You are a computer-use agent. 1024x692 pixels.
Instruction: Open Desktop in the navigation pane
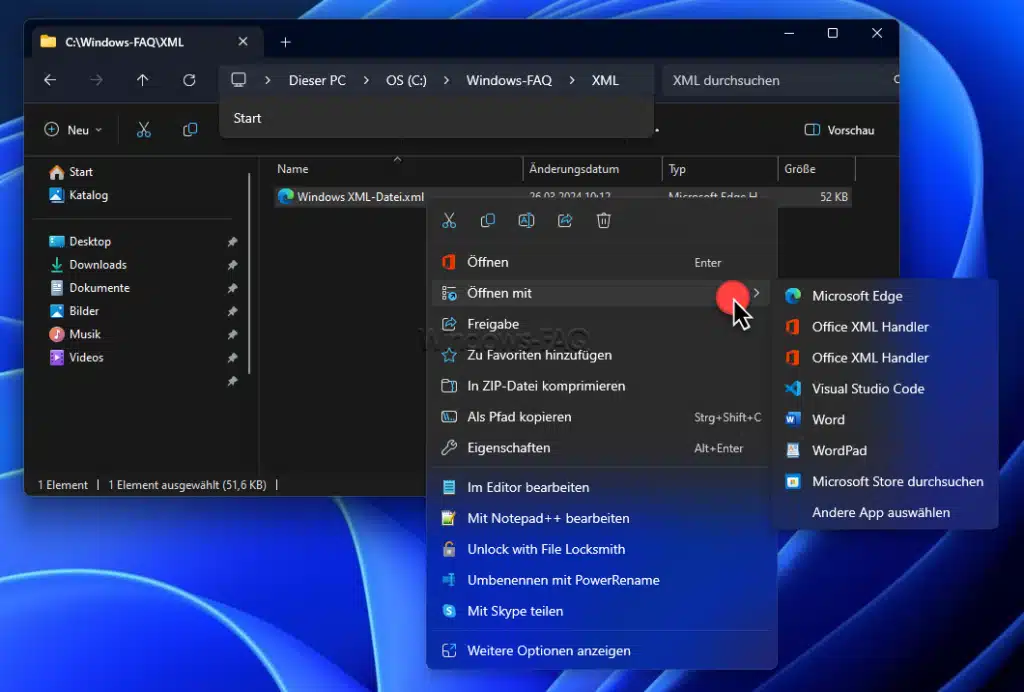coord(80,242)
